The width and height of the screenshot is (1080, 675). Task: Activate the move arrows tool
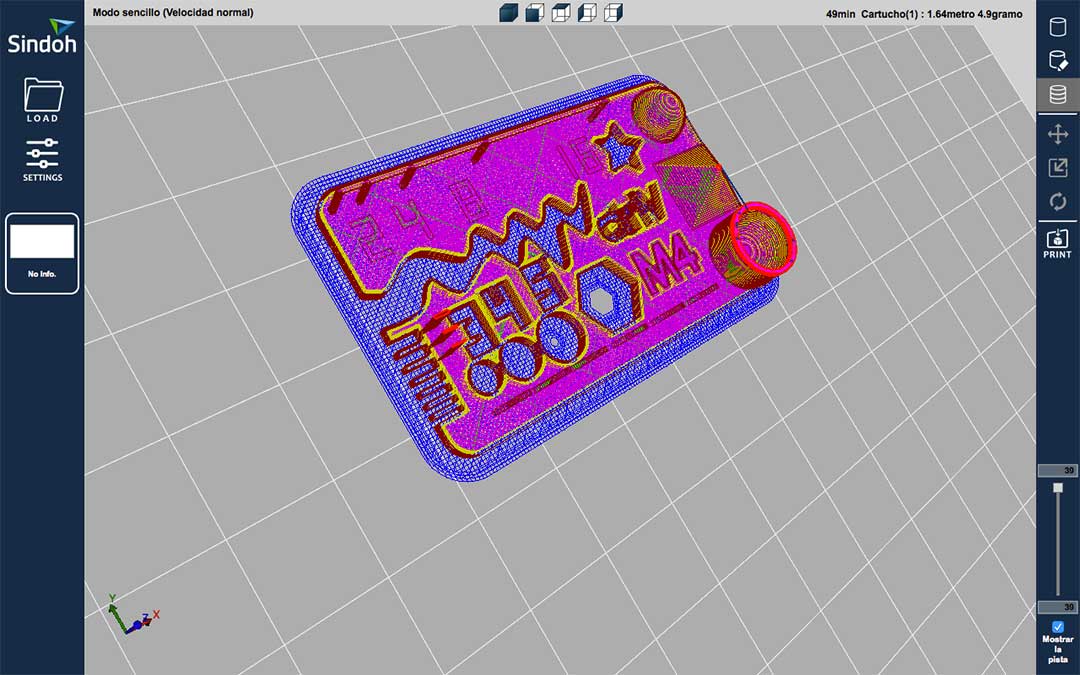1057,134
